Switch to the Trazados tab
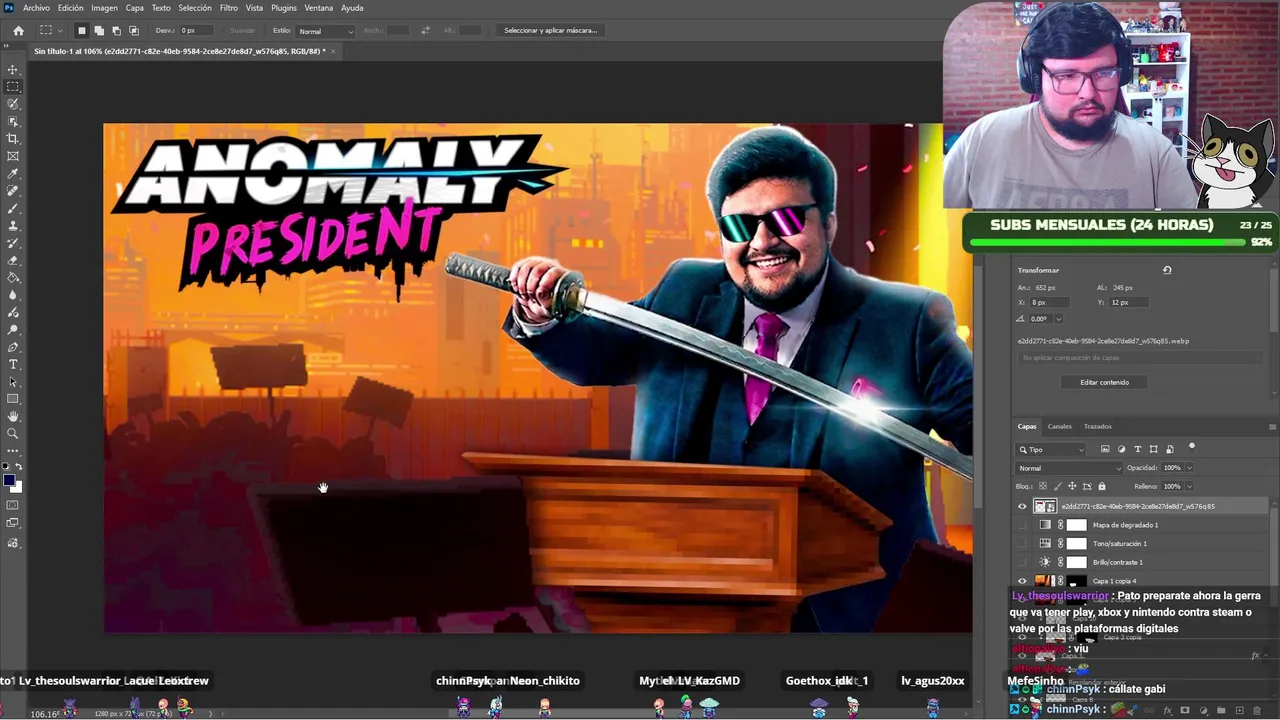Screen dimensions: 1280x720 [x=1098, y=427]
